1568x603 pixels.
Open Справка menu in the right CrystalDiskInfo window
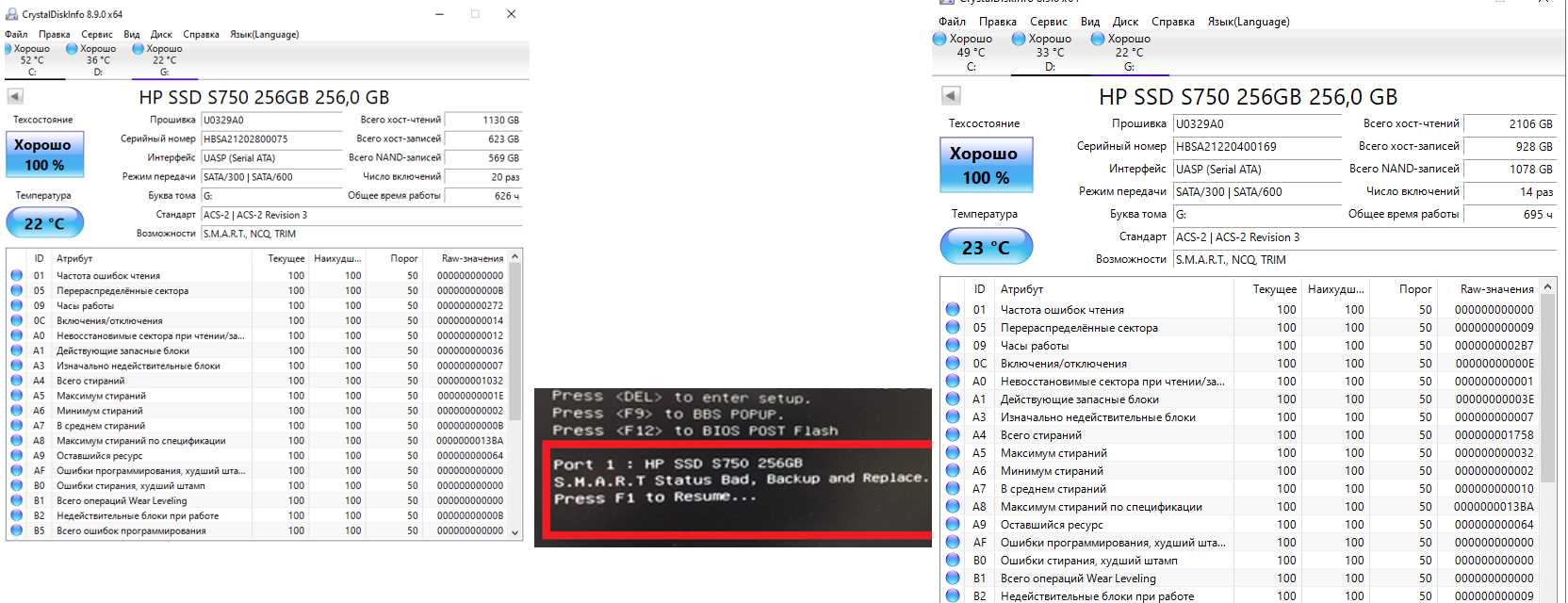click(1173, 21)
